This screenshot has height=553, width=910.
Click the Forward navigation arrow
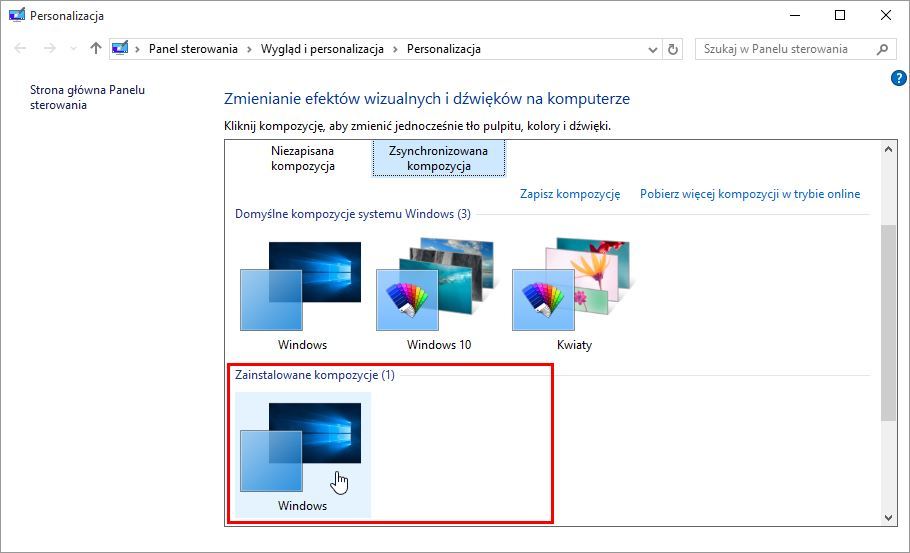50,48
